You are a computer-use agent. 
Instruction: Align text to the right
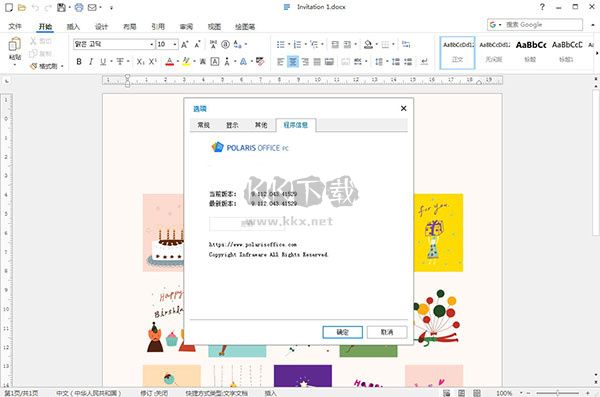(x=305, y=62)
